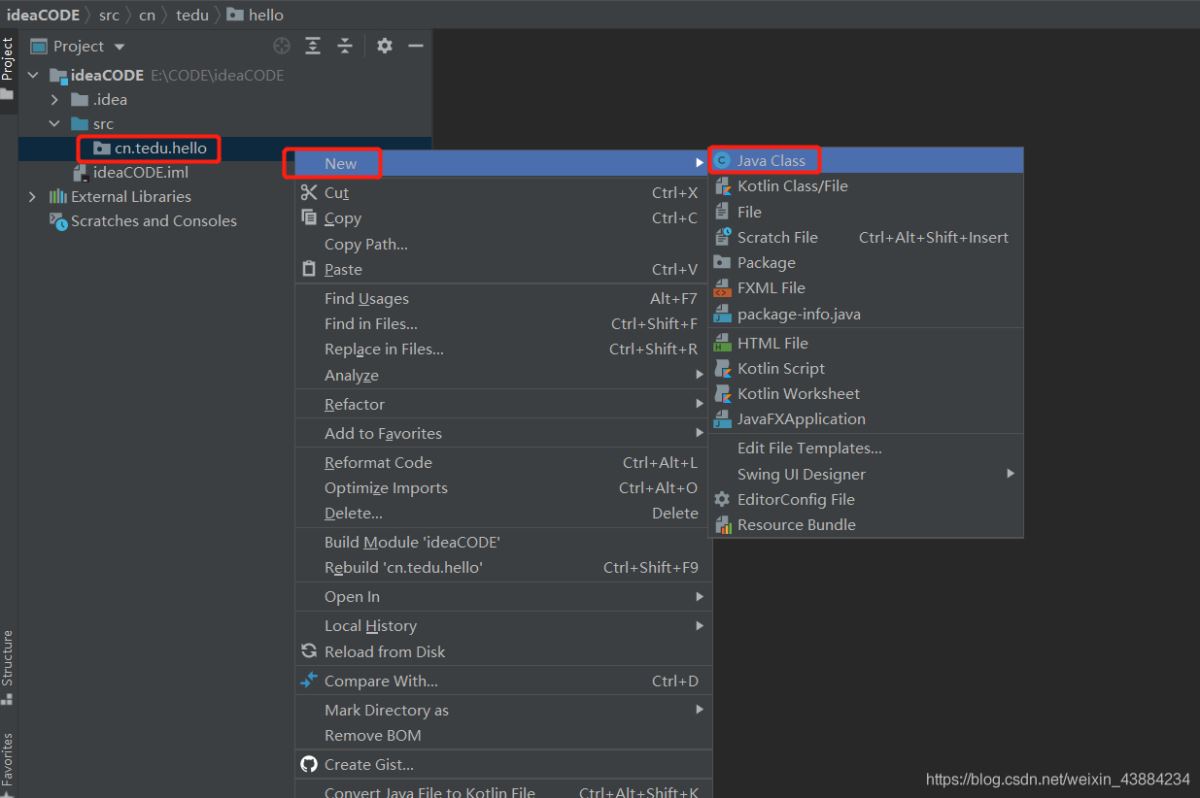Open the Project view dropdown arrow
The image size is (1200, 798).
click(x=120, y=47)
